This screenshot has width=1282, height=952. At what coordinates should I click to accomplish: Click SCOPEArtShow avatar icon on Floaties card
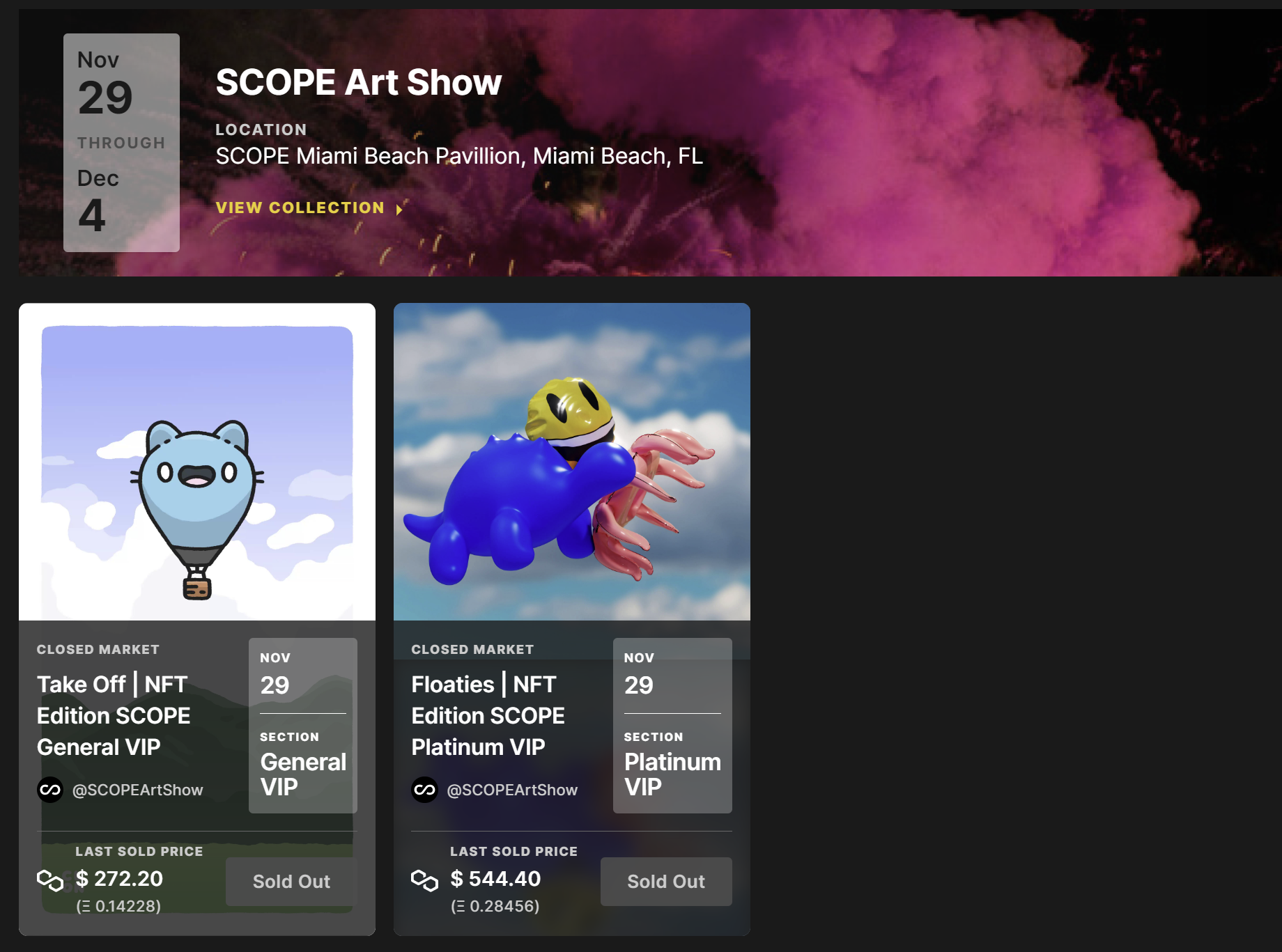[x=424, y=790]
